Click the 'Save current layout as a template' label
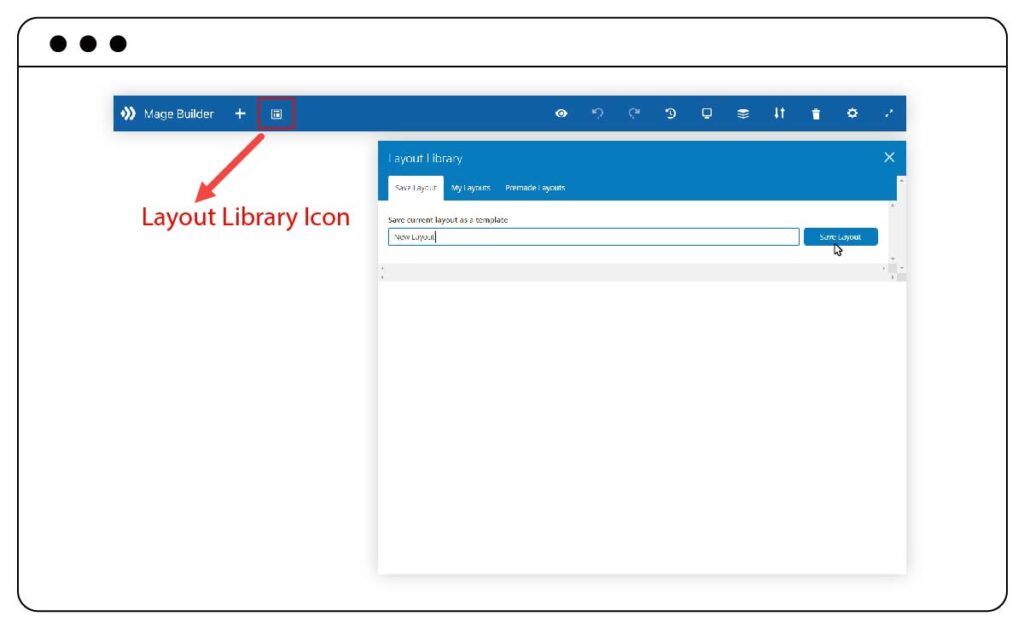 [448, 220]
